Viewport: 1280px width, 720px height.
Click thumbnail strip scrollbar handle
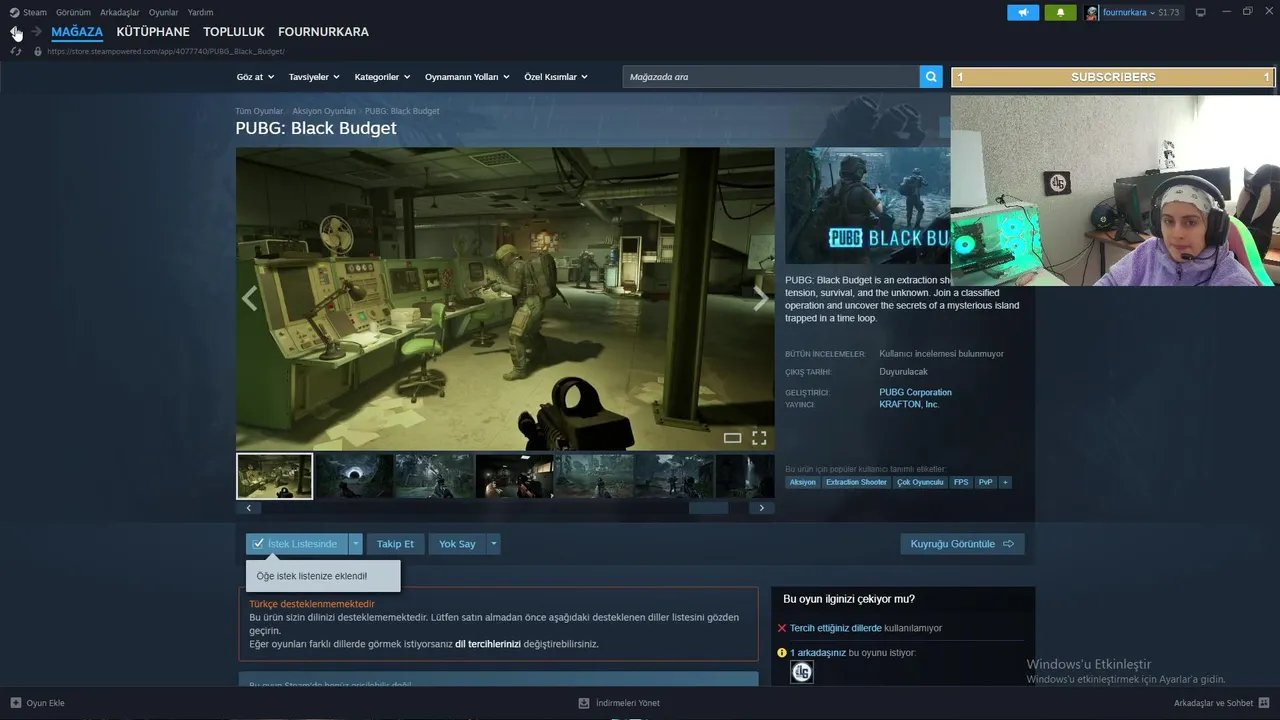click(709, 508)
